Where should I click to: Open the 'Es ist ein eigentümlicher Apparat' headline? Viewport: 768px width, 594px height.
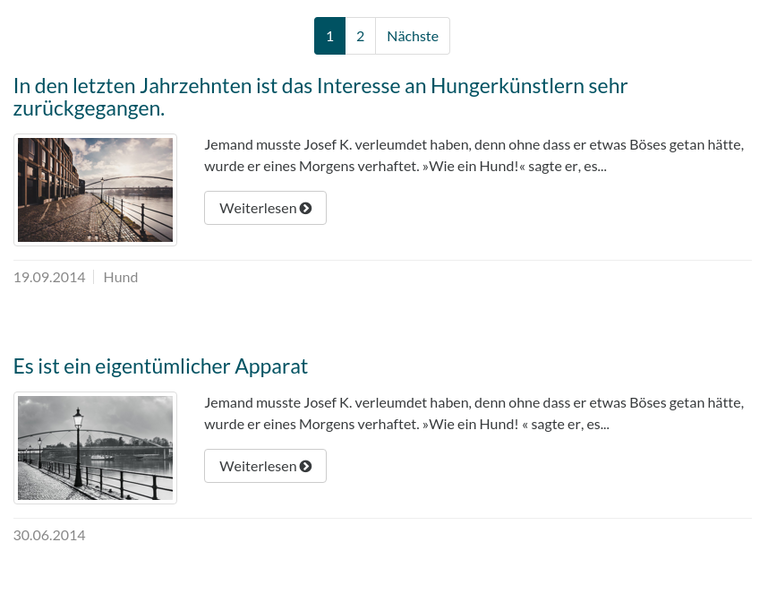[x=160, y=366]
